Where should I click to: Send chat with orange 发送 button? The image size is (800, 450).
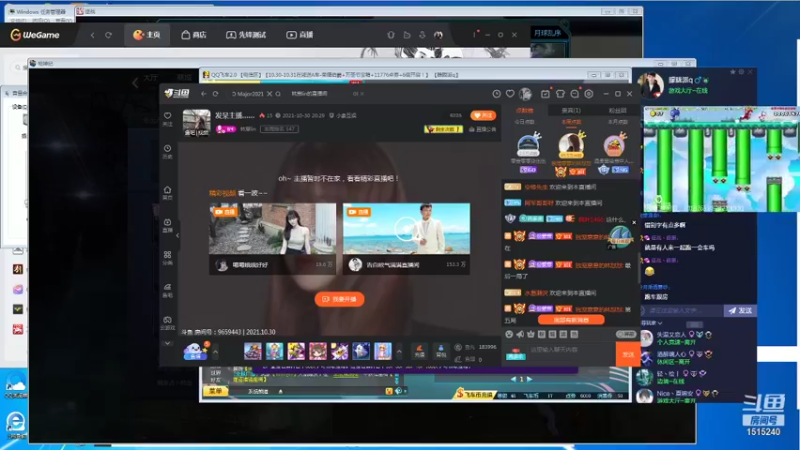[628, 354]
